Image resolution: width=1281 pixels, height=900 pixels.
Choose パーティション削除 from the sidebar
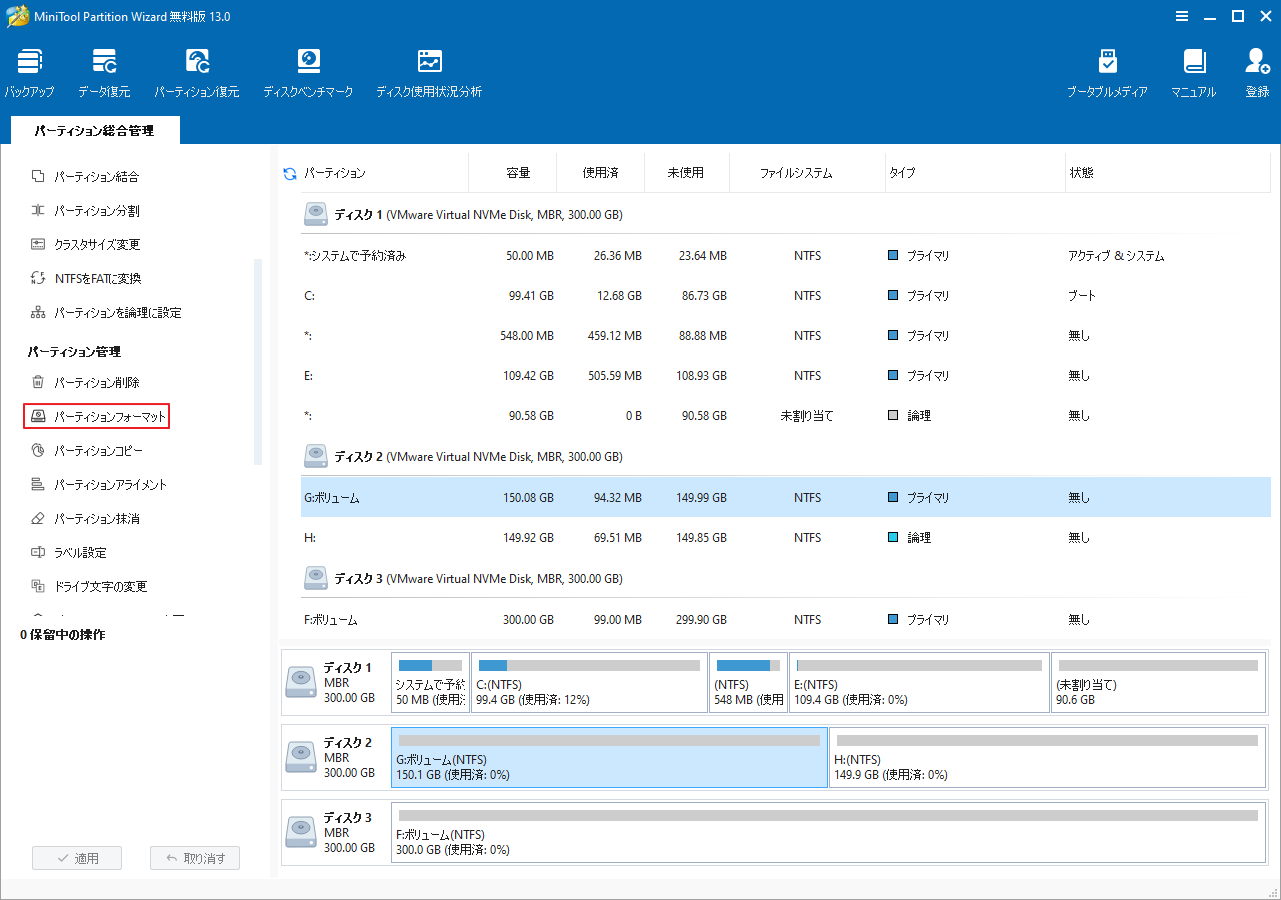[x=100, y=381]
